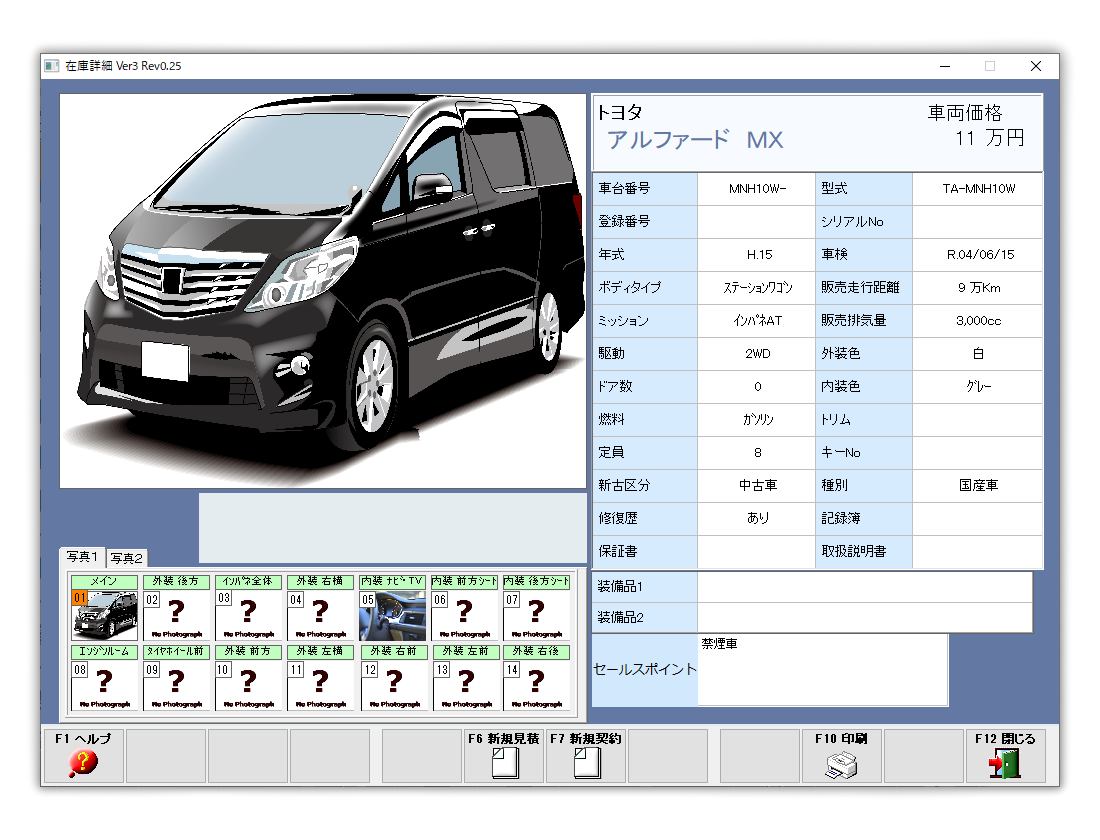This screenshot has height=840, width=1100.
Task: Click the 装備品2 input field
Action: tap(864, 618)
